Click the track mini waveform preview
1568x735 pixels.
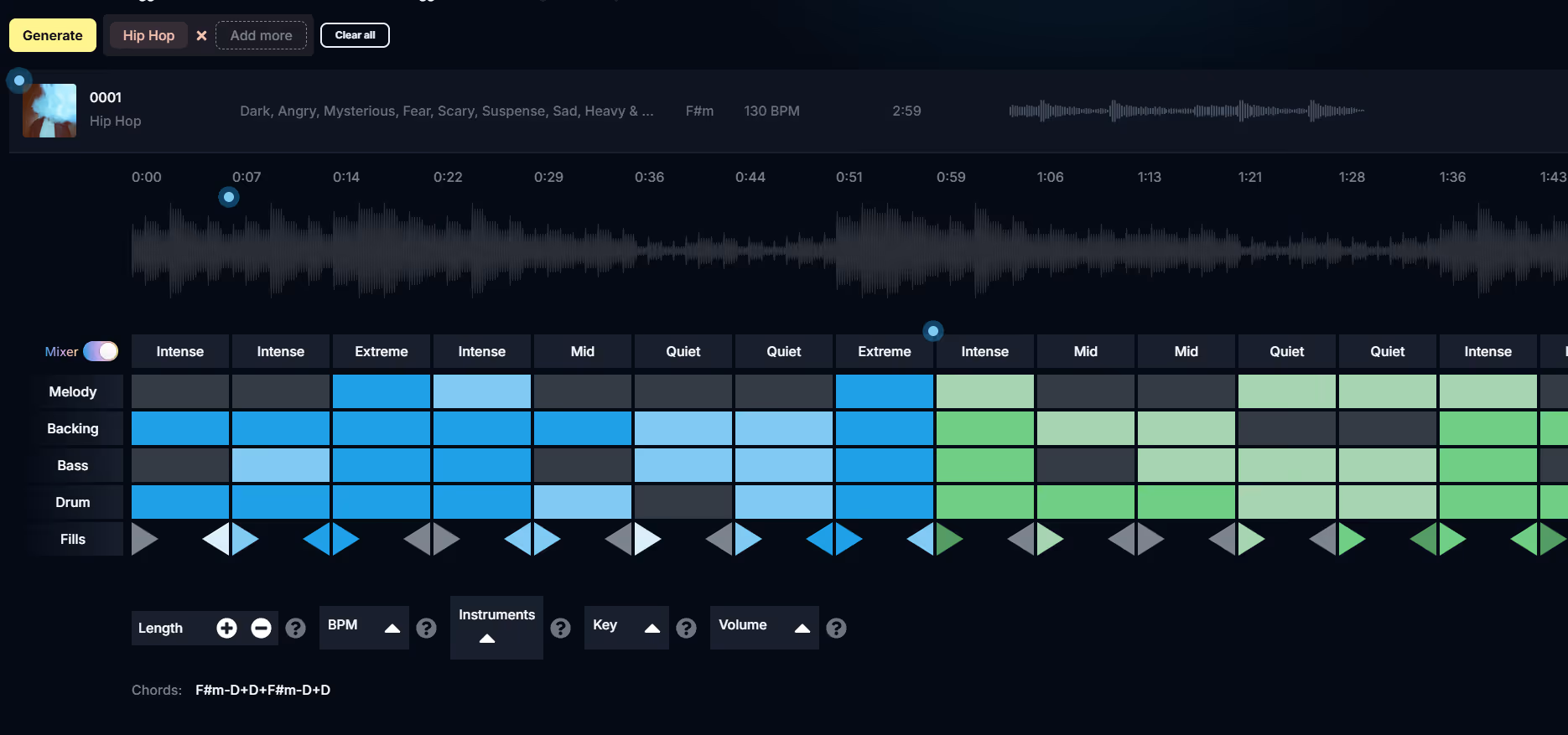(1186, 111)
